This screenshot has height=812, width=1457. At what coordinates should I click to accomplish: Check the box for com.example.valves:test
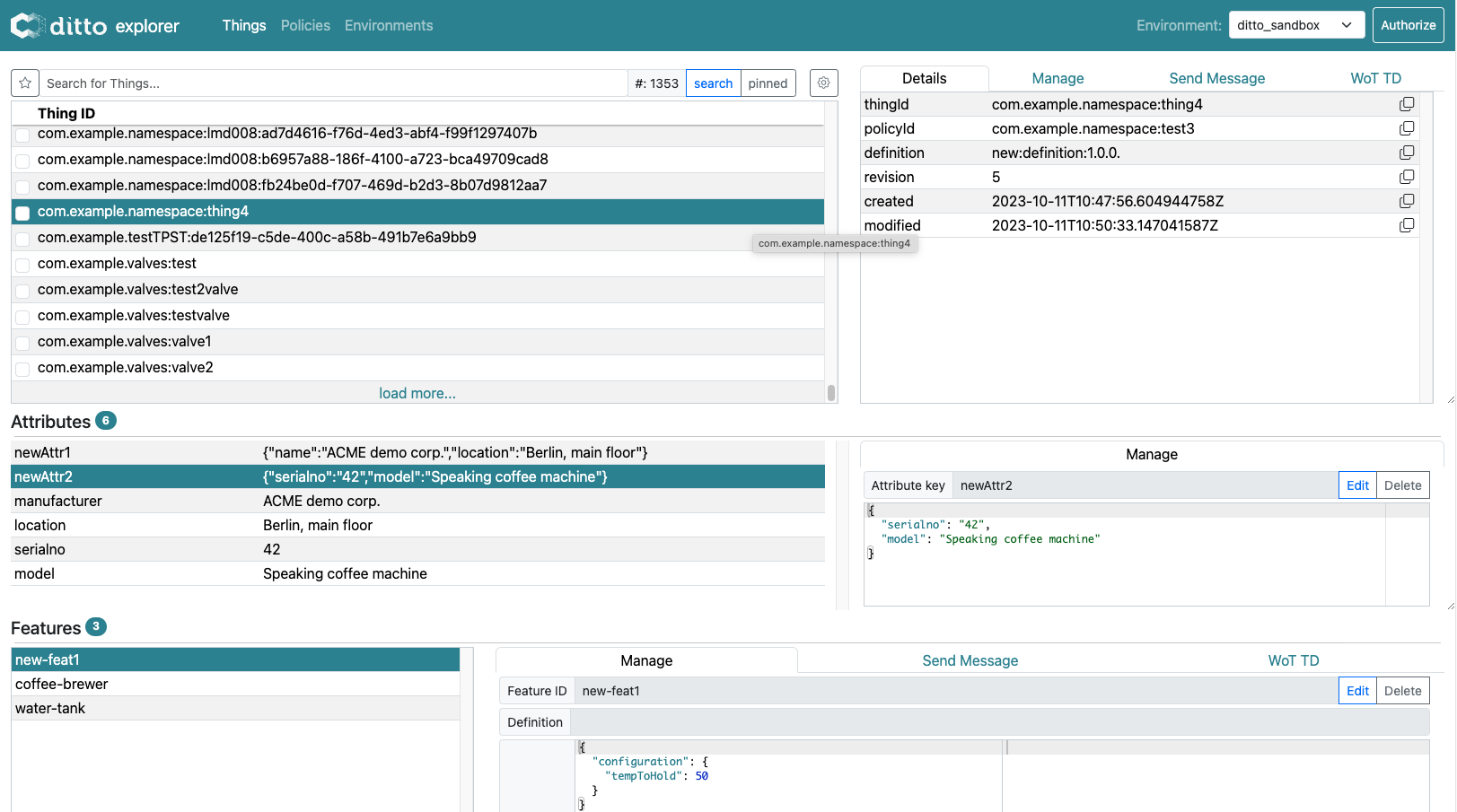22,265
